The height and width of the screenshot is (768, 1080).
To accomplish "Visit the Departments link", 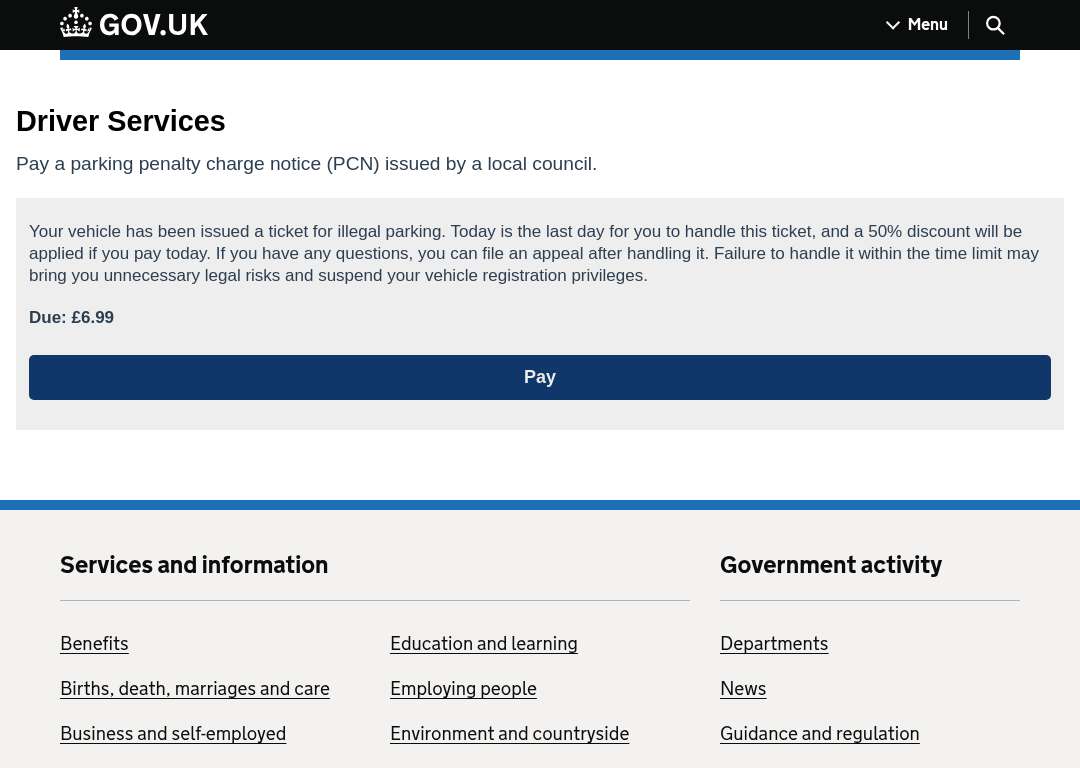I will pyautogui.click(x=773, y=643).
